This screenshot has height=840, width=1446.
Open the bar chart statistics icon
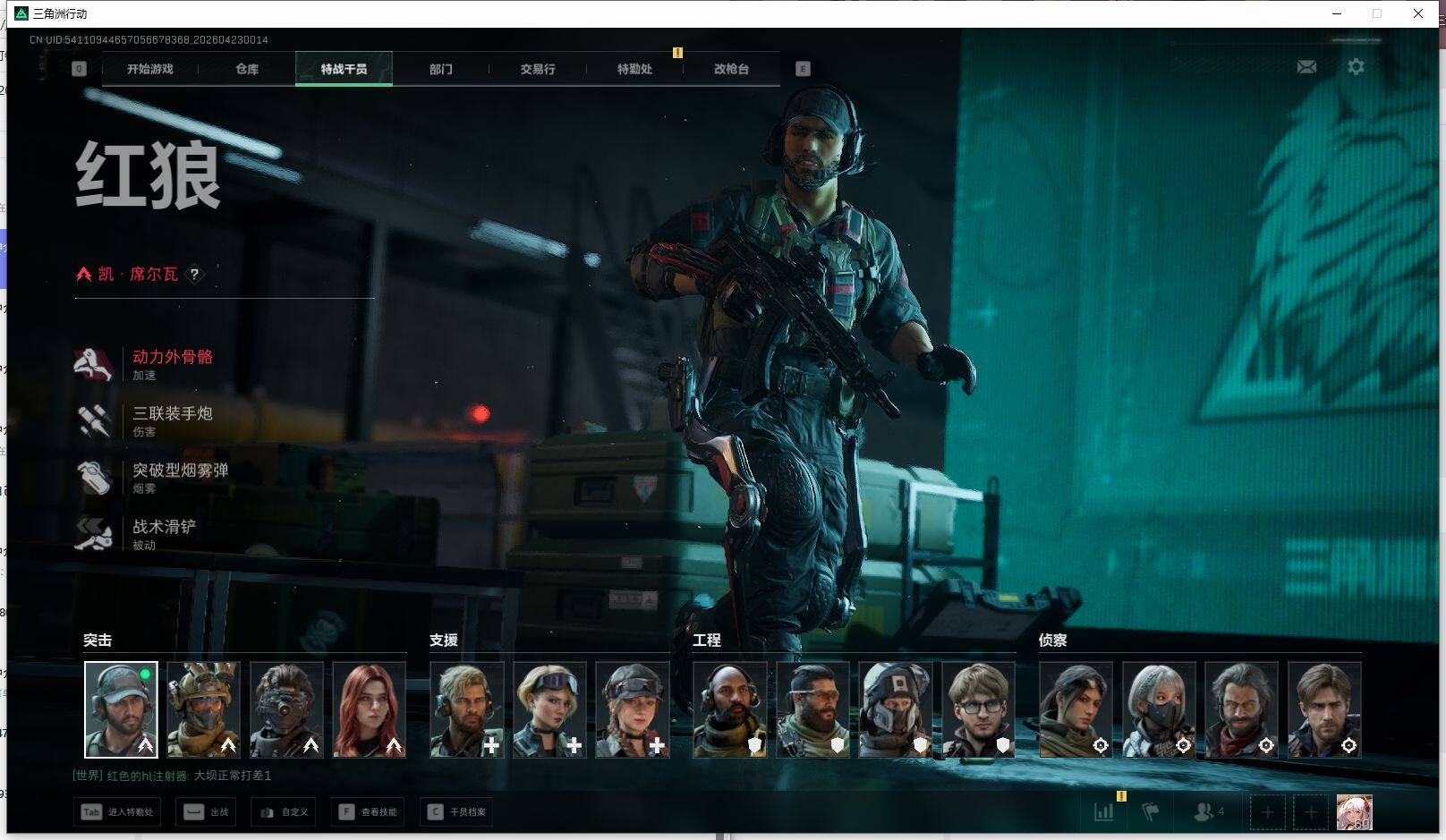coord(1104,811)
